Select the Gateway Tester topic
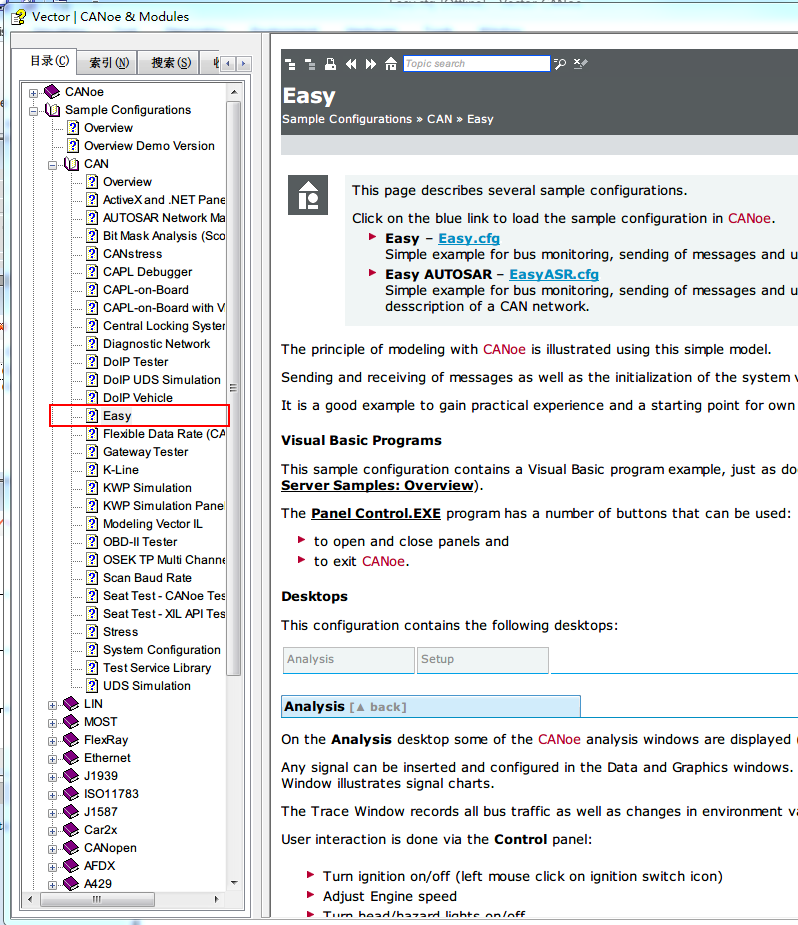 [x=145, y=452]
